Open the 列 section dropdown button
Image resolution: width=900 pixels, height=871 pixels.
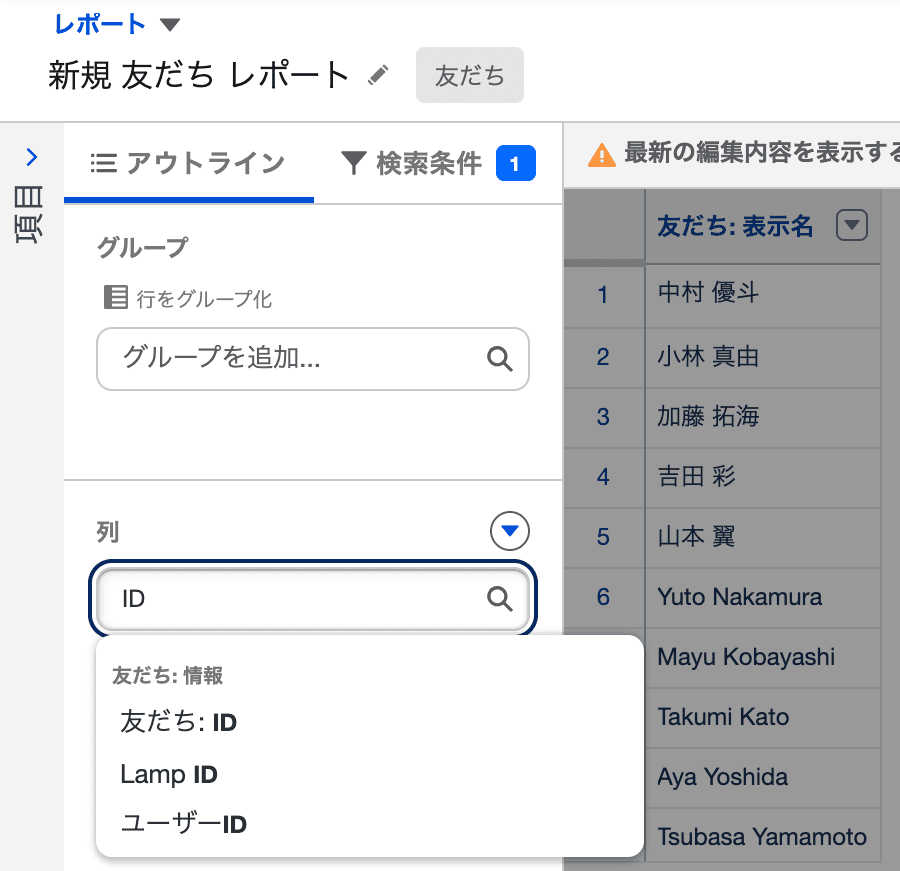pyautogui.click(x=510, y=531)
